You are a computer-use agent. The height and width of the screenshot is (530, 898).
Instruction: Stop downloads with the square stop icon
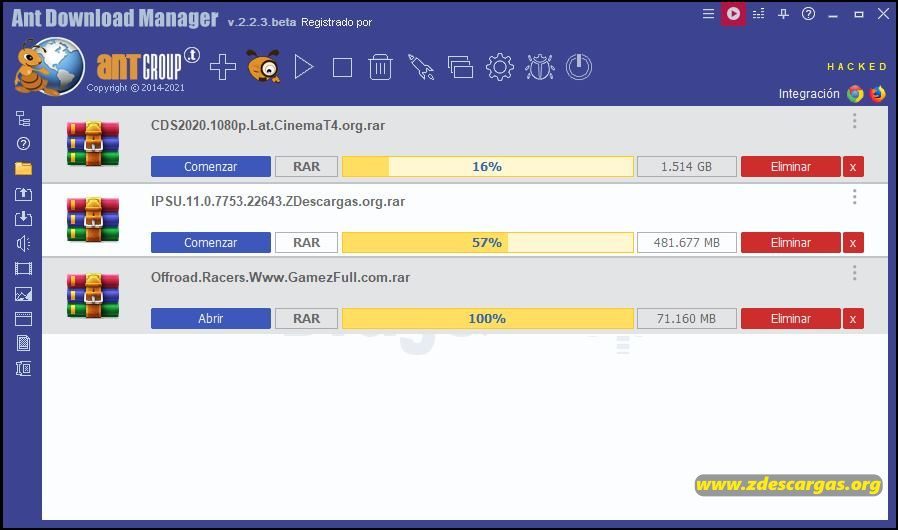(x=342, y=67)
